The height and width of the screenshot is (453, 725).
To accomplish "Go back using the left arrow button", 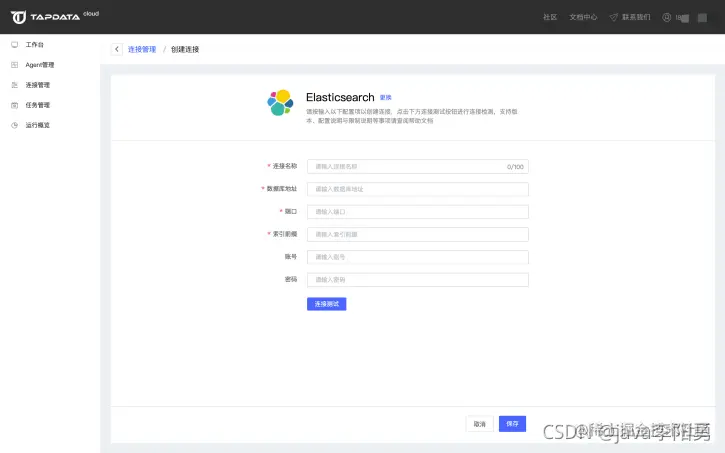I will (x=117, y=49).
